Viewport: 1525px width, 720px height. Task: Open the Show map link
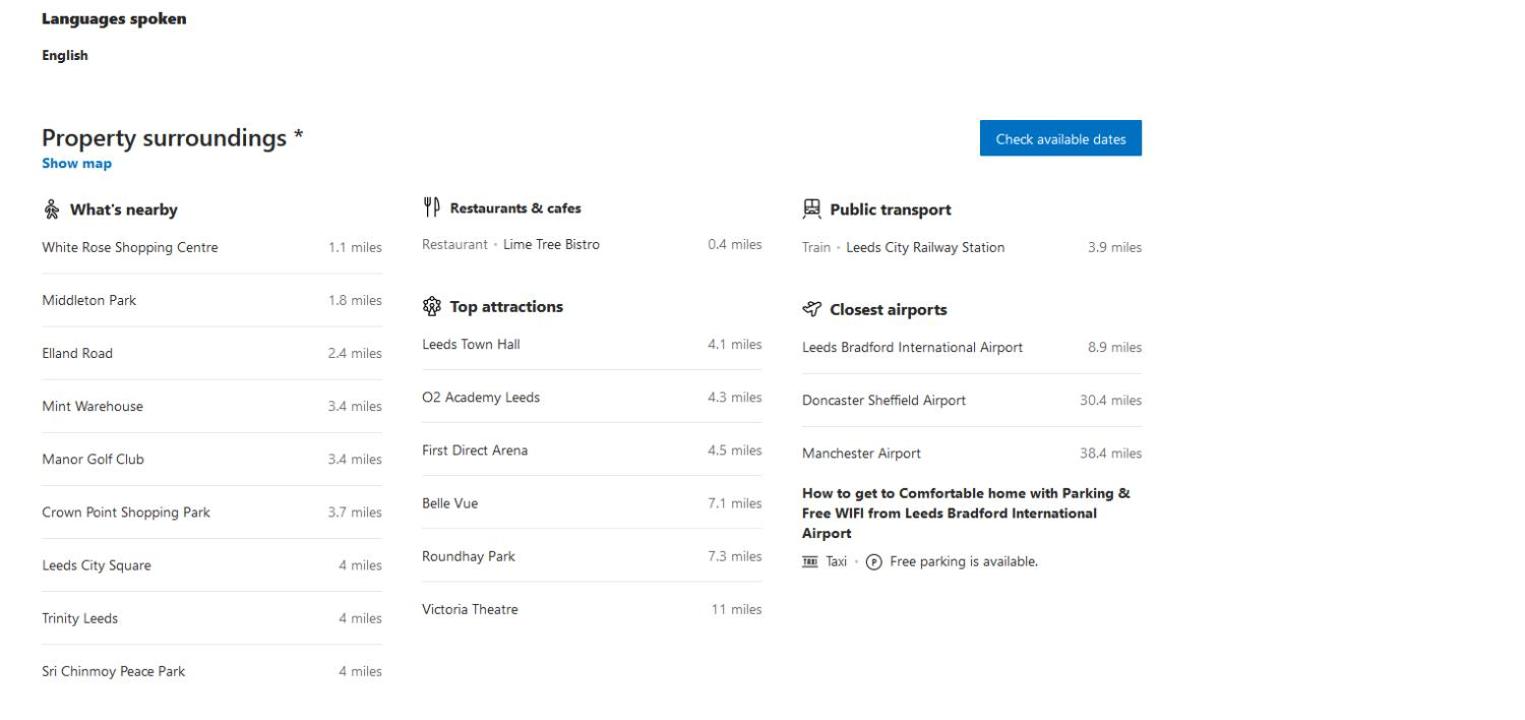click(77, 164)
